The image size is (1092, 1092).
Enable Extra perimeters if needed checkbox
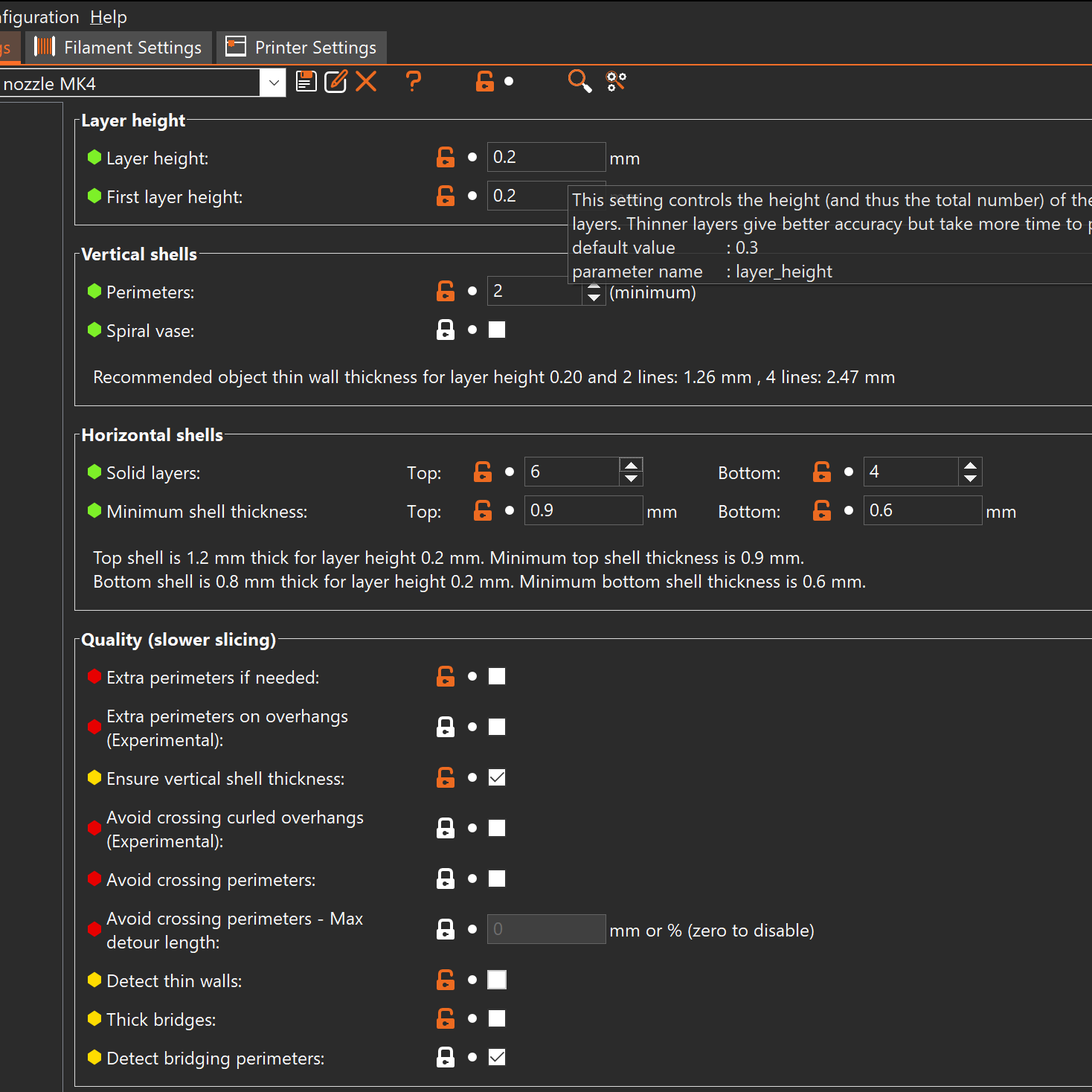pyautogui.click(x=497, y=676)
